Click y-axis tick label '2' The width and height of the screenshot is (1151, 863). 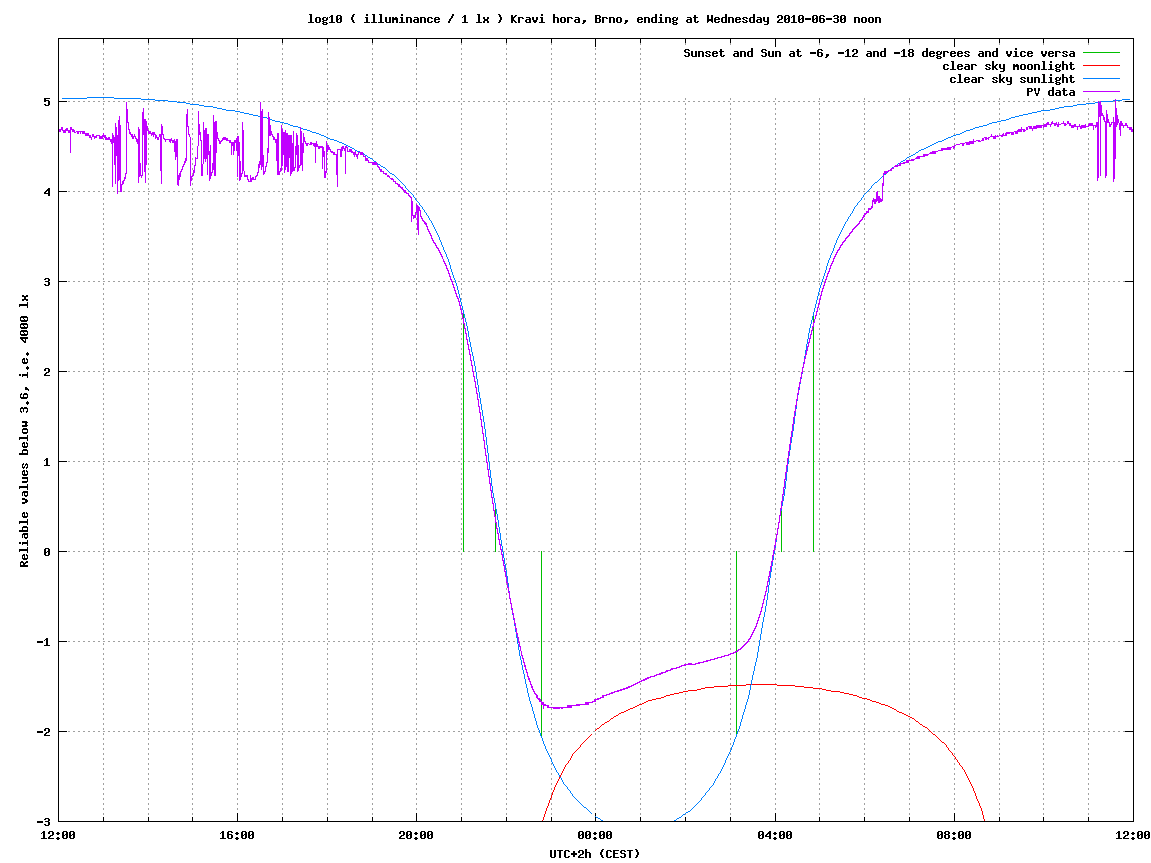[47, 371]
